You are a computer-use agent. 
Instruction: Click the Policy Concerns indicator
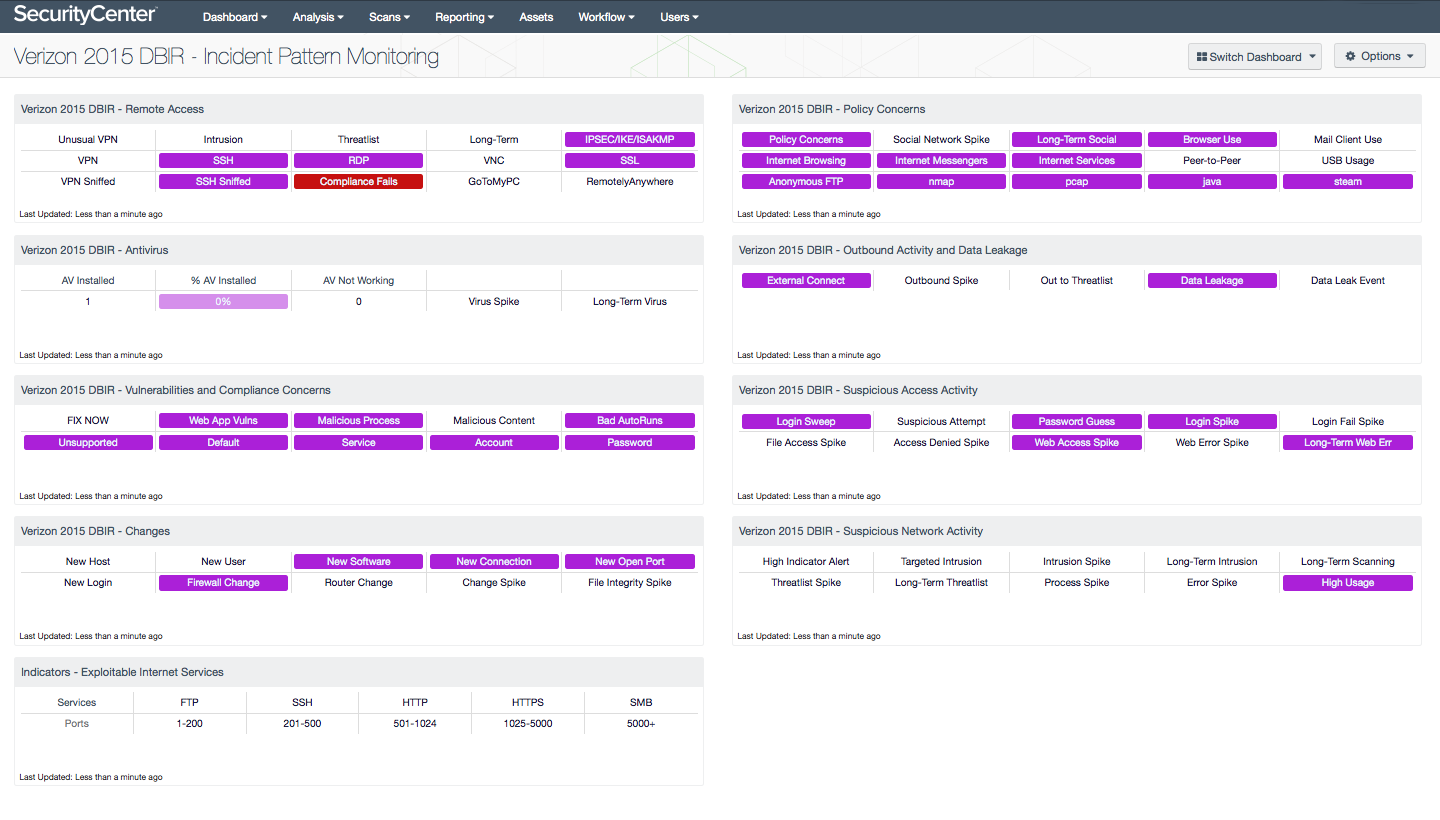(806, 140)
